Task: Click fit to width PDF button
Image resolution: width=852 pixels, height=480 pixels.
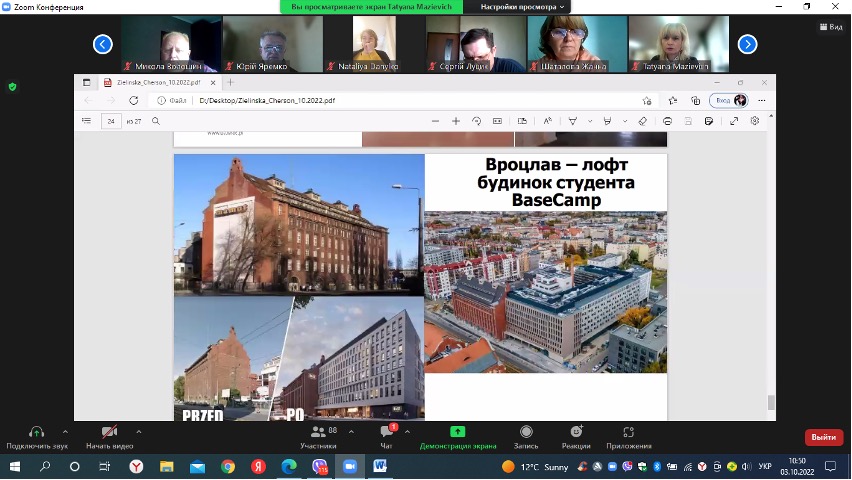Action: coord(497,121)
